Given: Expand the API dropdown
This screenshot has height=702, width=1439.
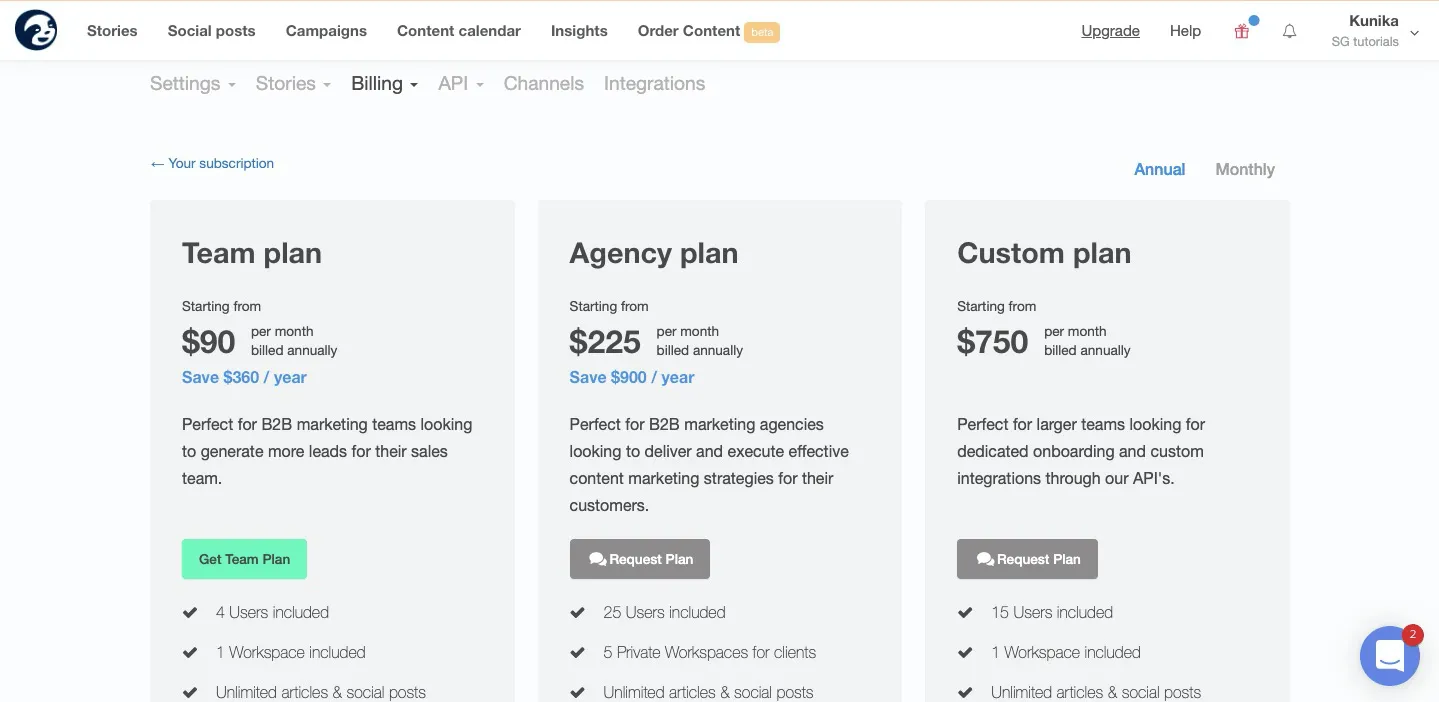Looking at the screenshot, I should click(461, 84).
